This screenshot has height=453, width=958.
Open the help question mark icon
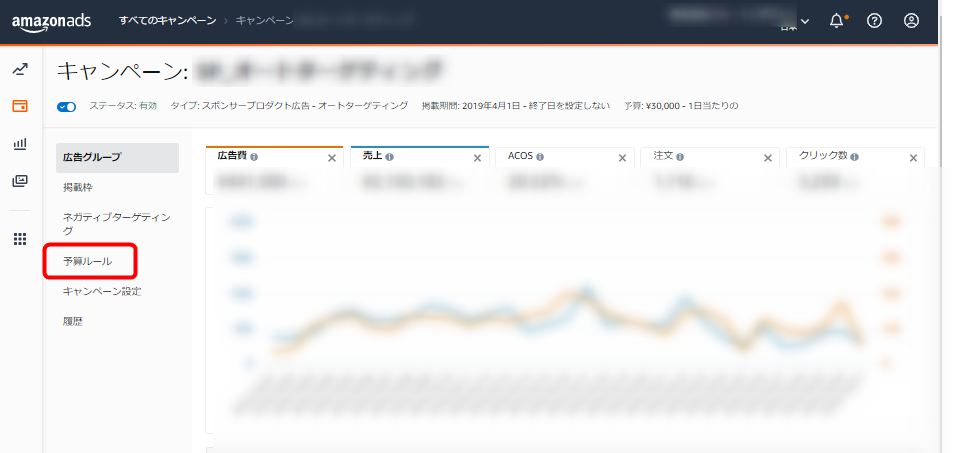tap(874, 21)
